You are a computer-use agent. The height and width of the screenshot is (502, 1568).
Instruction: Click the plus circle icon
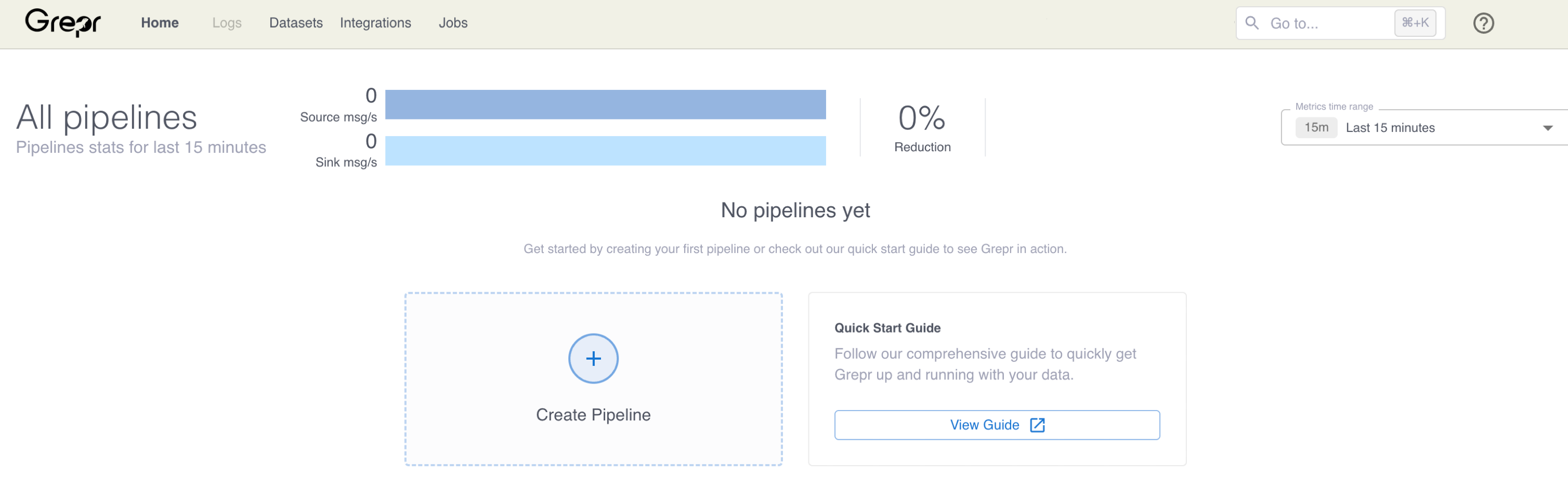coord(593,359)
